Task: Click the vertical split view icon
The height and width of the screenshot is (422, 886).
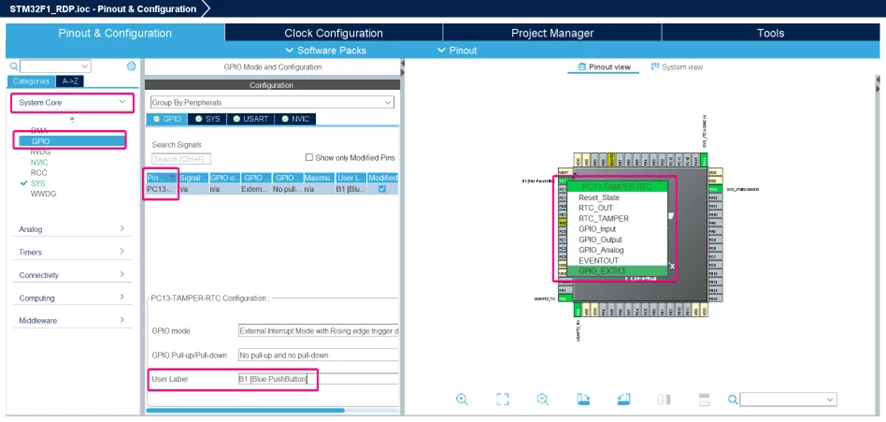Action: pyautogui.click(x=664, y=399)
